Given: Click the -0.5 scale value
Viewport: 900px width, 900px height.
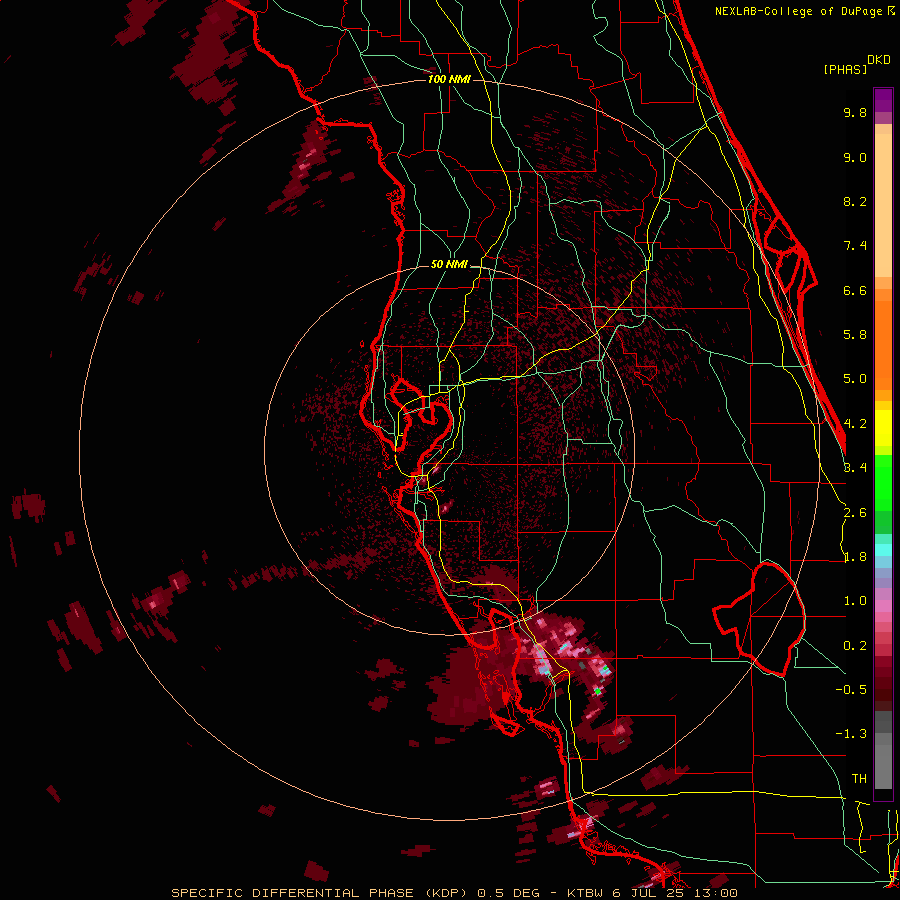Looking at the screenshot, I should (x=851, y=690).
